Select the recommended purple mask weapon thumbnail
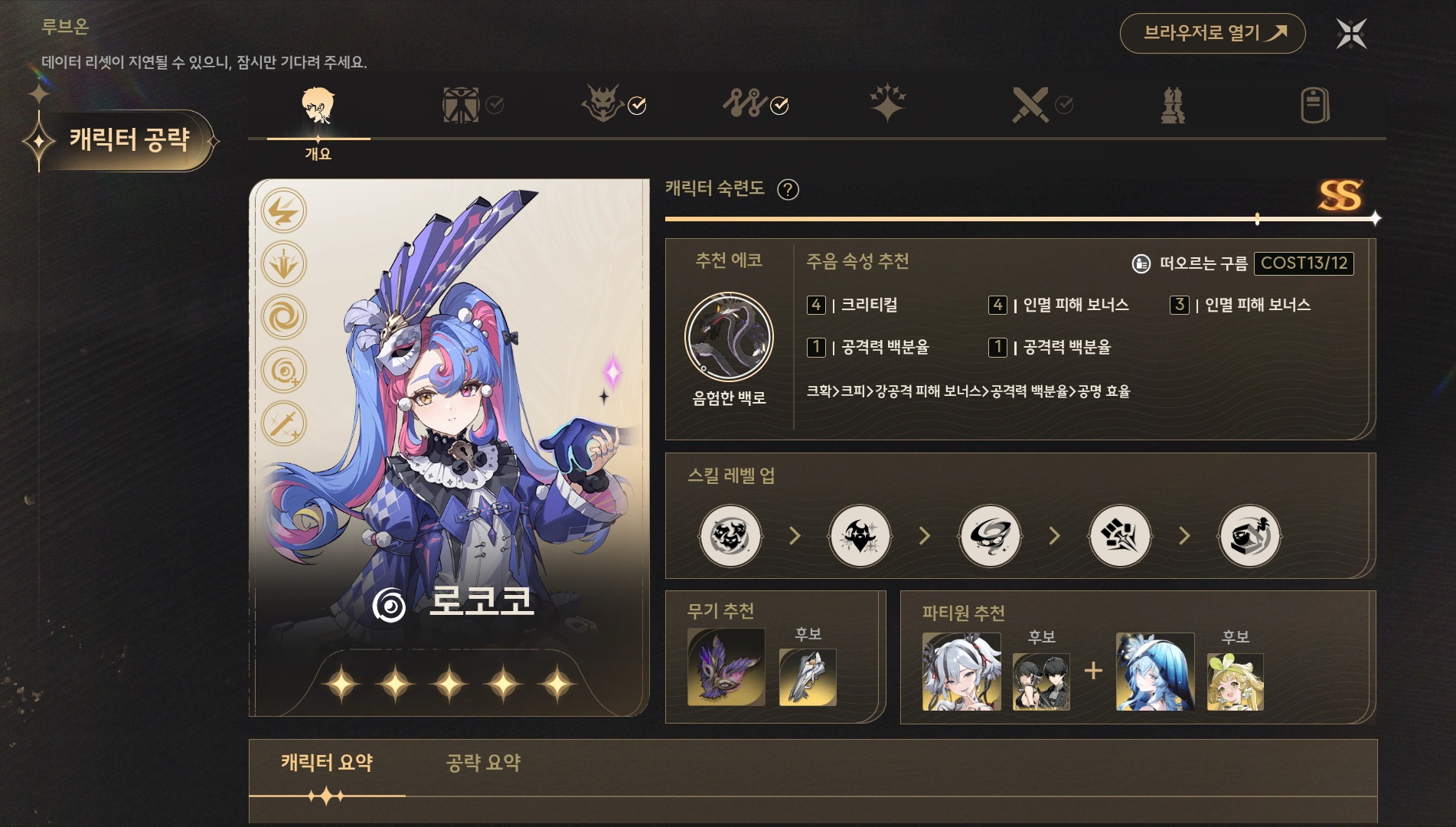This screenshot has width=1456, height=827. click(726, 667)
